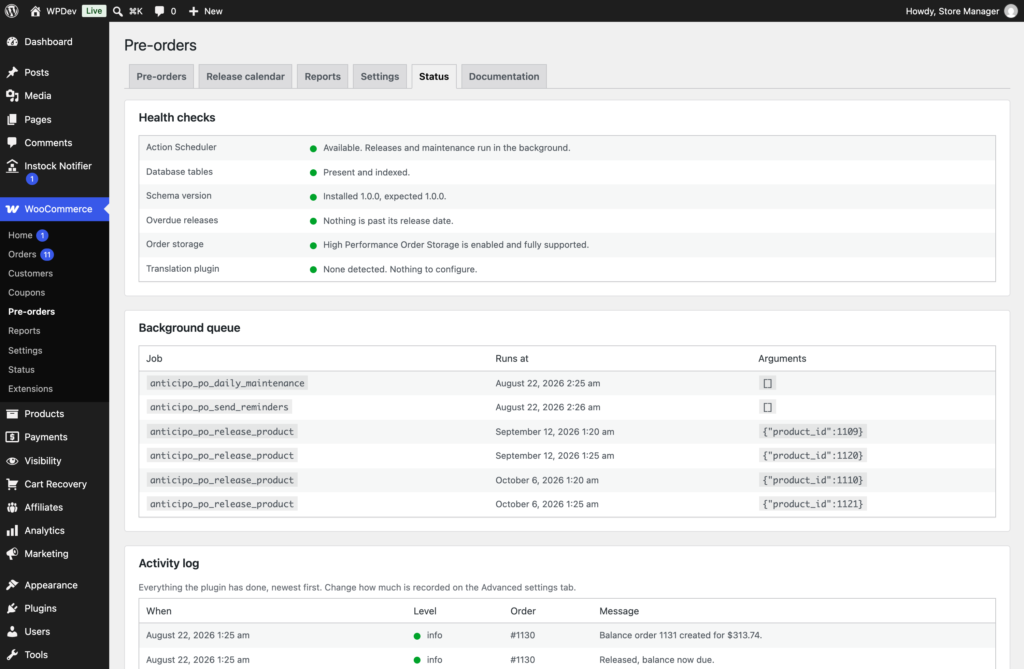Click the Comments icon in sidebar
This screenshot has height=669, width=1024.
(12, 142)
